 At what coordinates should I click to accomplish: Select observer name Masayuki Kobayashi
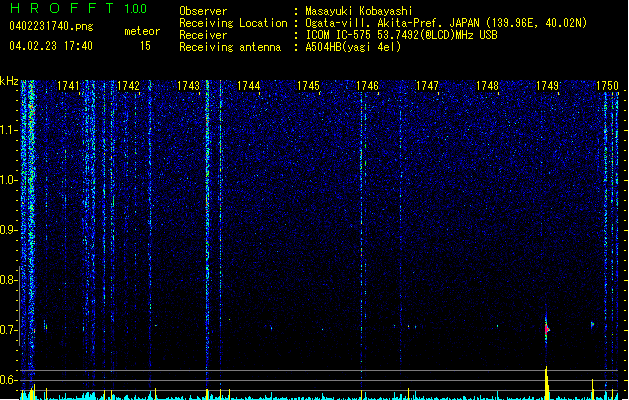359,11
